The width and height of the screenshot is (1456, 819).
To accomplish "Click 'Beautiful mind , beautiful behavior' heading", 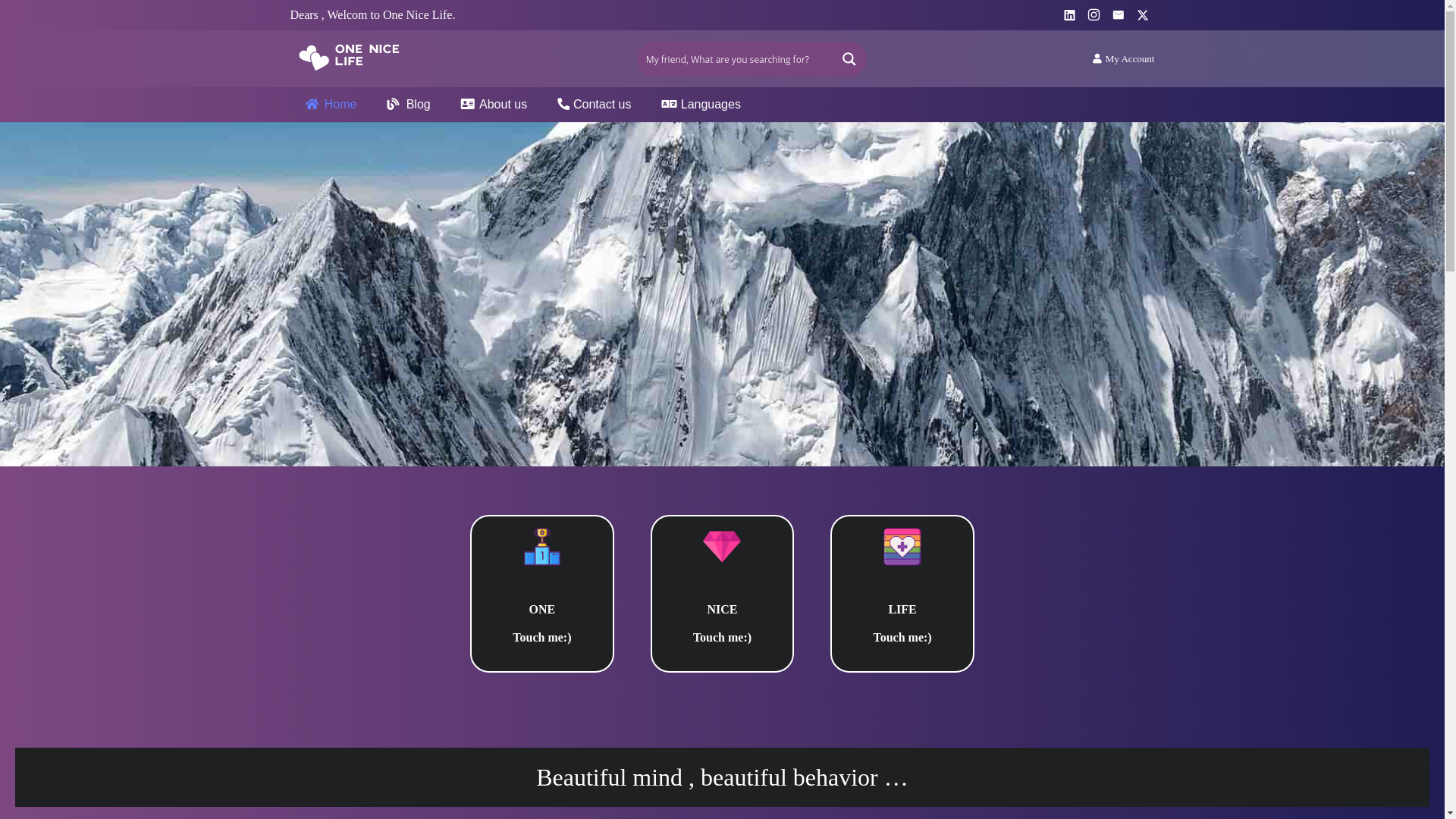I will pyautogui.click(x=722, y=777).
